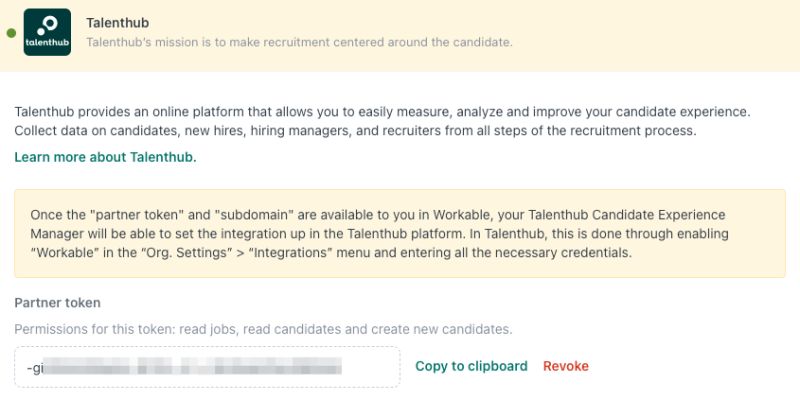Image resolution: width=800 pixels, height=400 pixels.
Task: Click the token permissions description text
Action: click(263, 329)
